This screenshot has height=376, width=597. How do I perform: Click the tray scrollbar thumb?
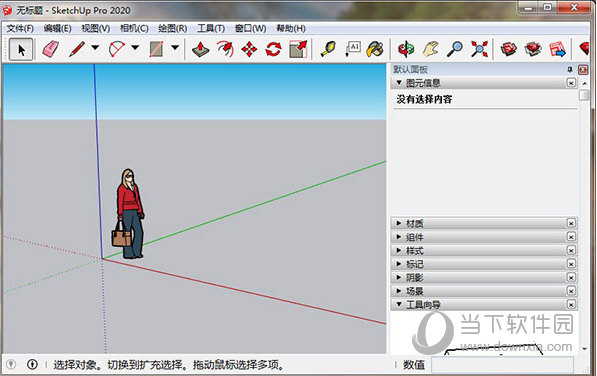point(584,95)
